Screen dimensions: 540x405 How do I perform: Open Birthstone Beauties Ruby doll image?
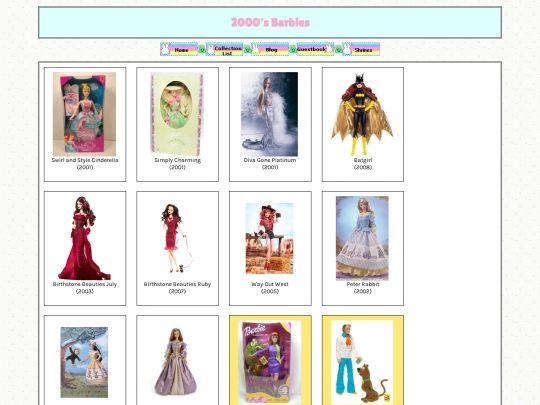click(177, 238)
